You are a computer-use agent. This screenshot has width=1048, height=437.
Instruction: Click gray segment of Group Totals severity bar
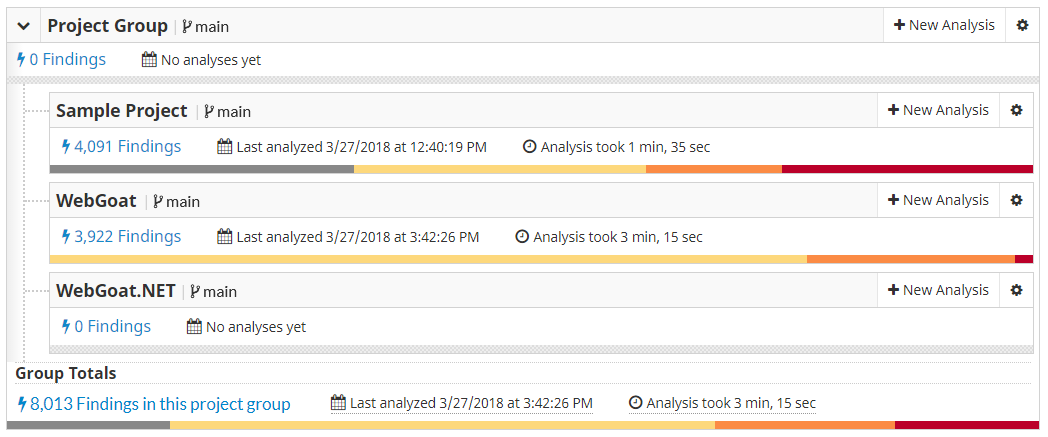(x=89, y=425)
